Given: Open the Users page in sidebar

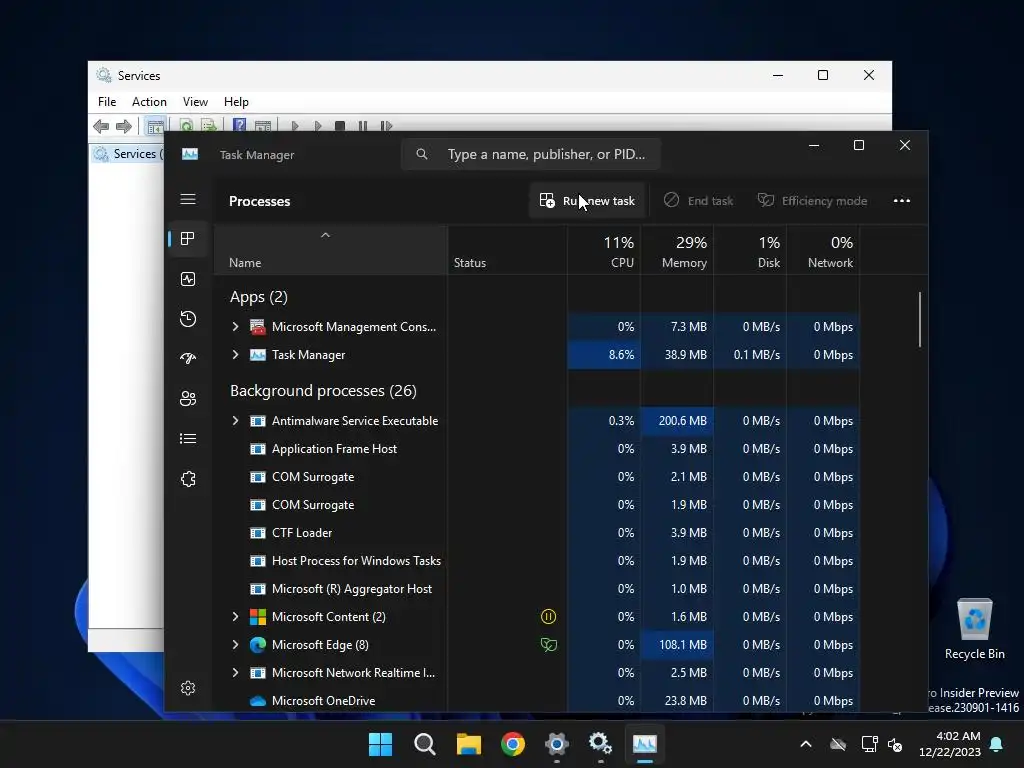Looking at the screenshot, I should point(188,398).
